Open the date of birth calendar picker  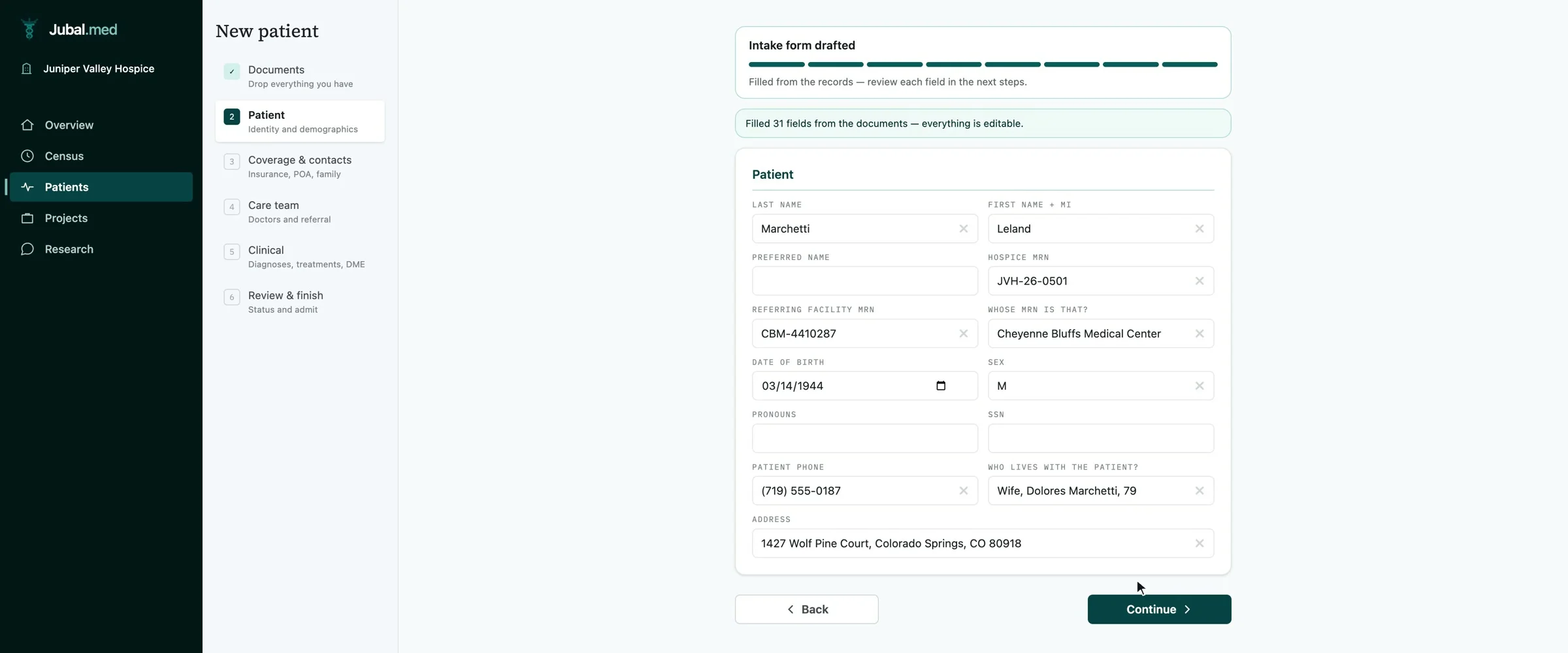(x=941, y=385)
